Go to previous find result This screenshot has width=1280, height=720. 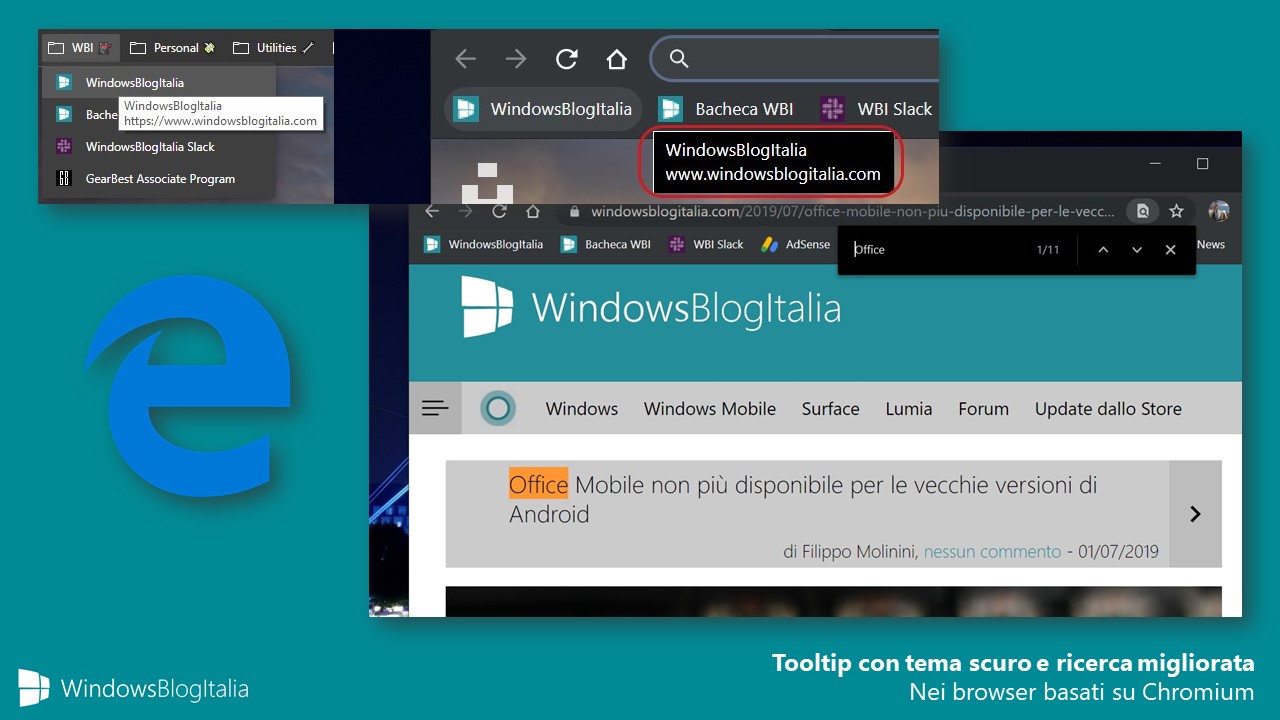click(1103, 250)
